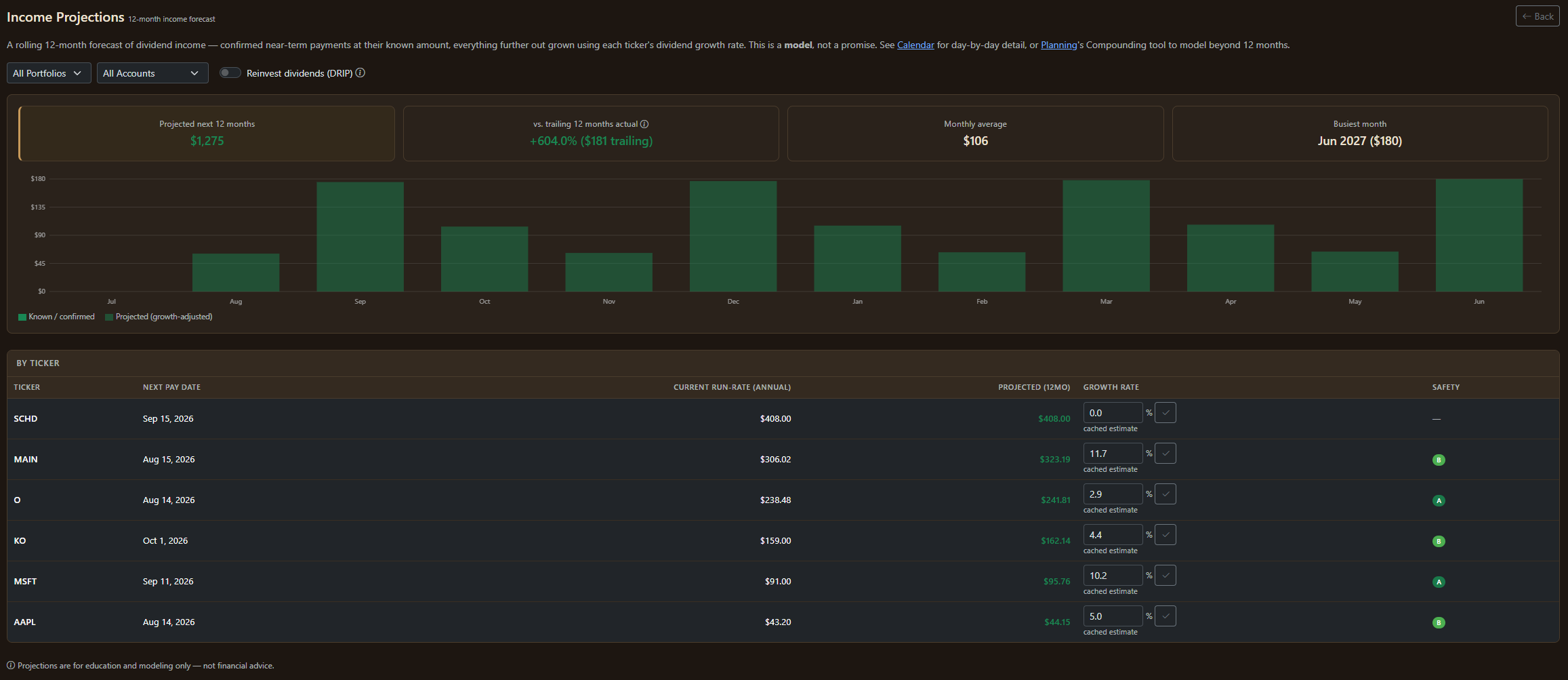Click the TICKER column header
The height and width of the screenshot is (680, 1568).
click(x=26, y=387)
